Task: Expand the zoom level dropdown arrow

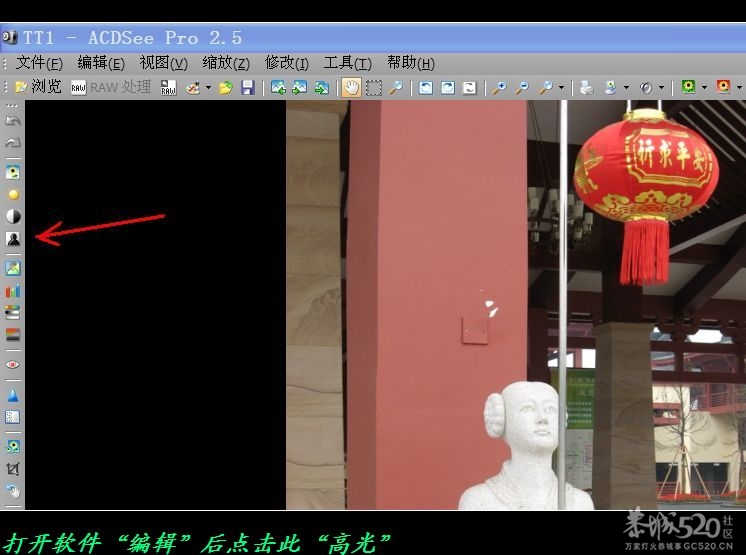Action: (561, 88)
